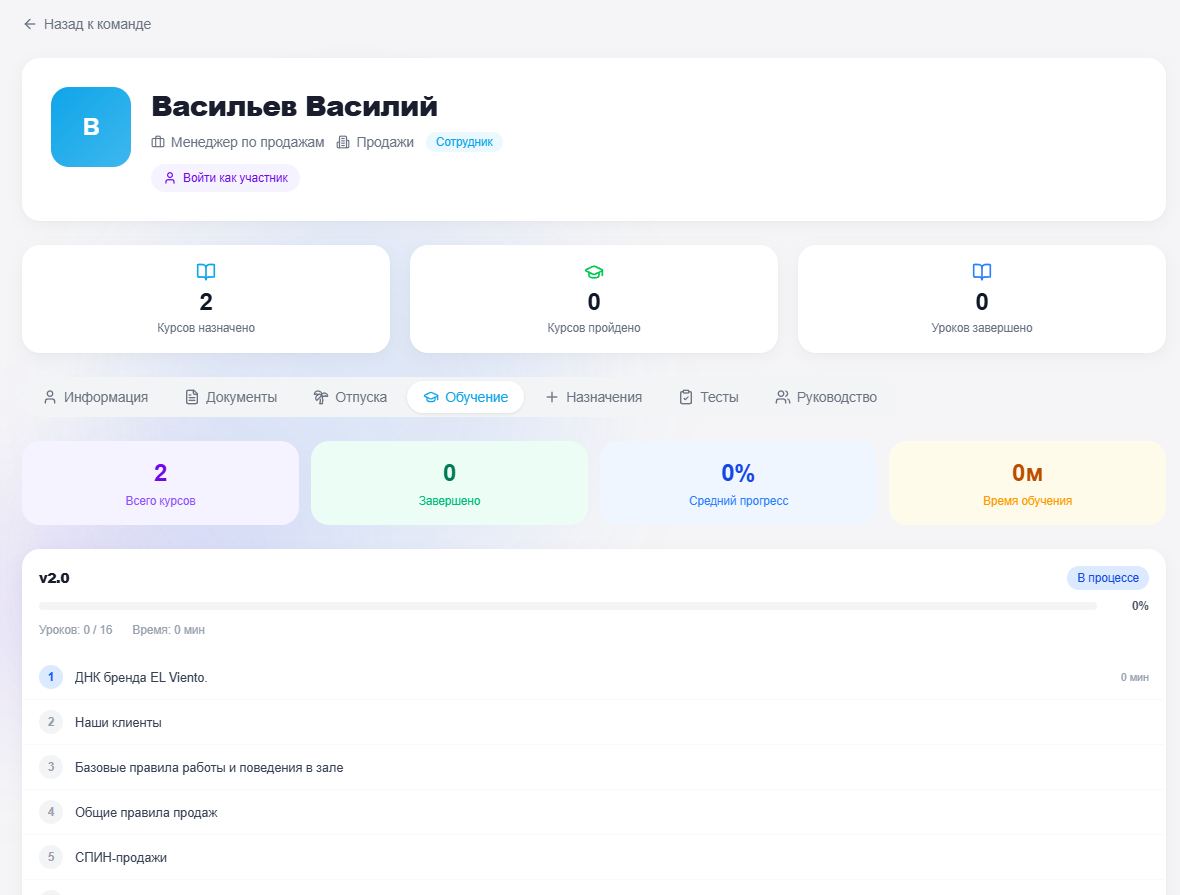Click the person icon in 'Войти как участник'
1180x895 pixels.
pos(170,178)
